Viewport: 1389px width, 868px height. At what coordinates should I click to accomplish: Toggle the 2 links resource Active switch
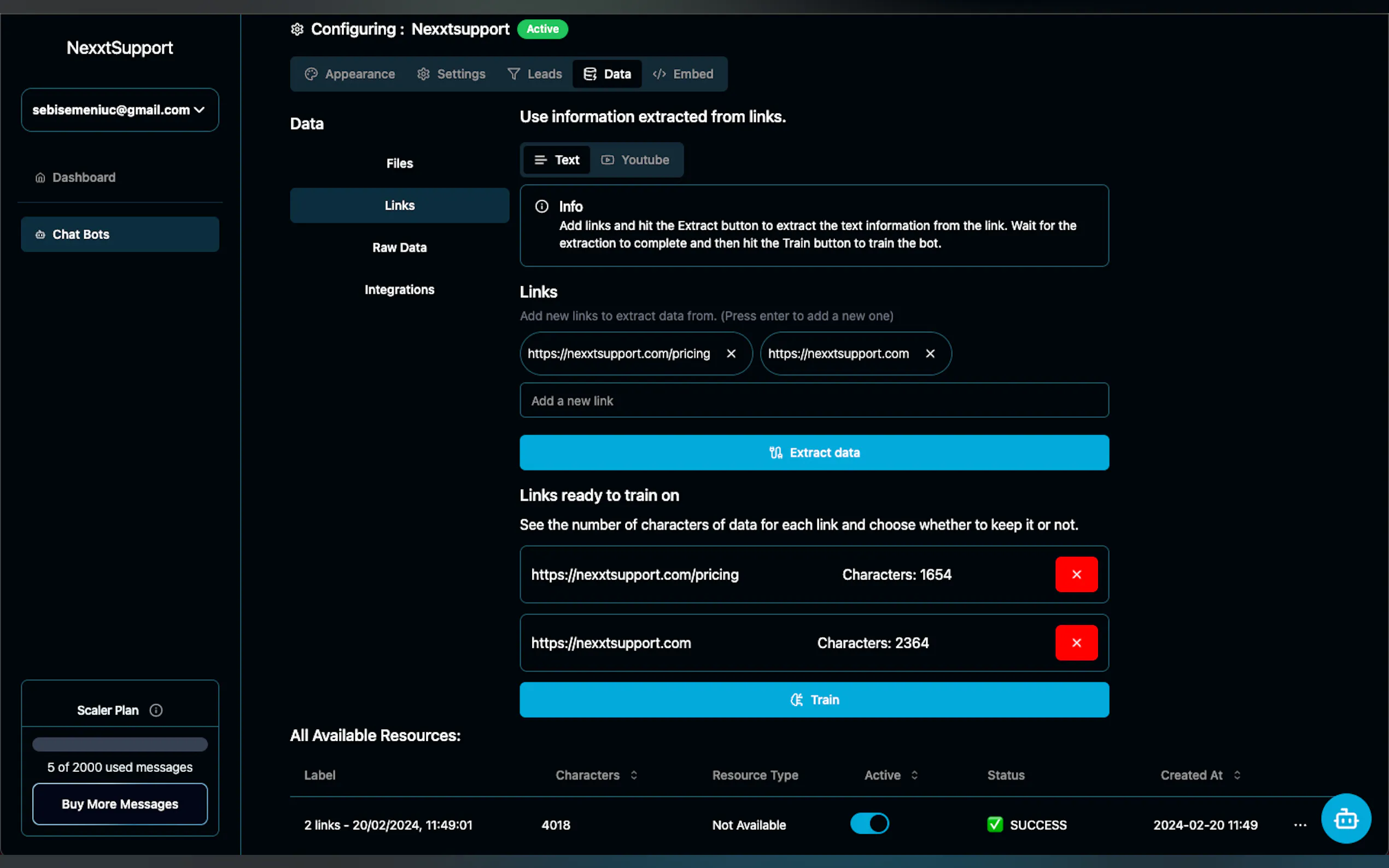pos(869,823)
